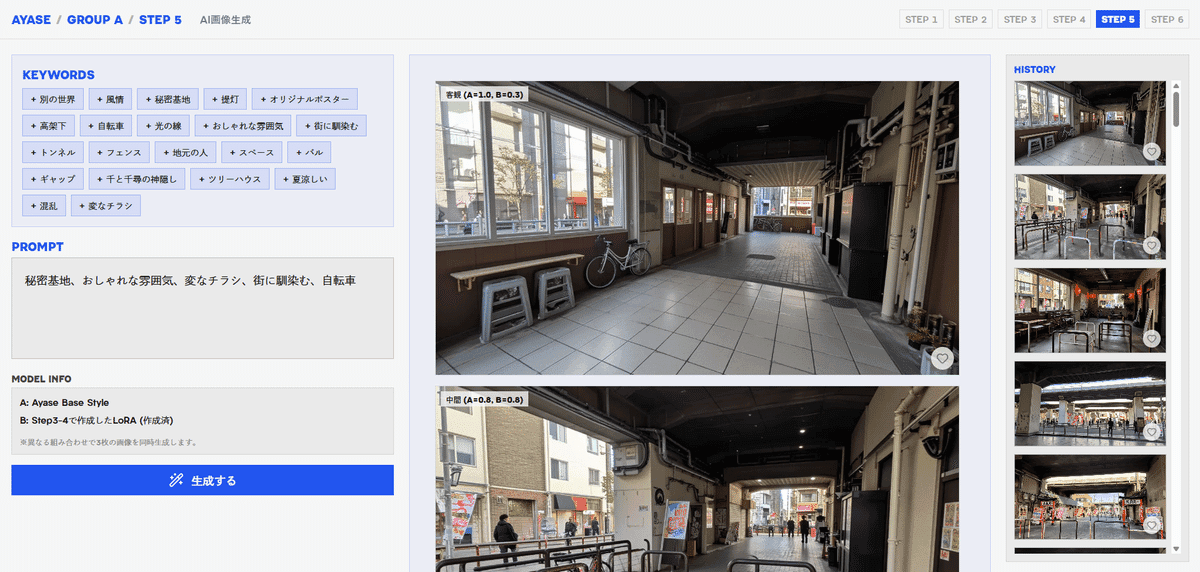Select the active STEP 5 tab

coord(1117,19)
